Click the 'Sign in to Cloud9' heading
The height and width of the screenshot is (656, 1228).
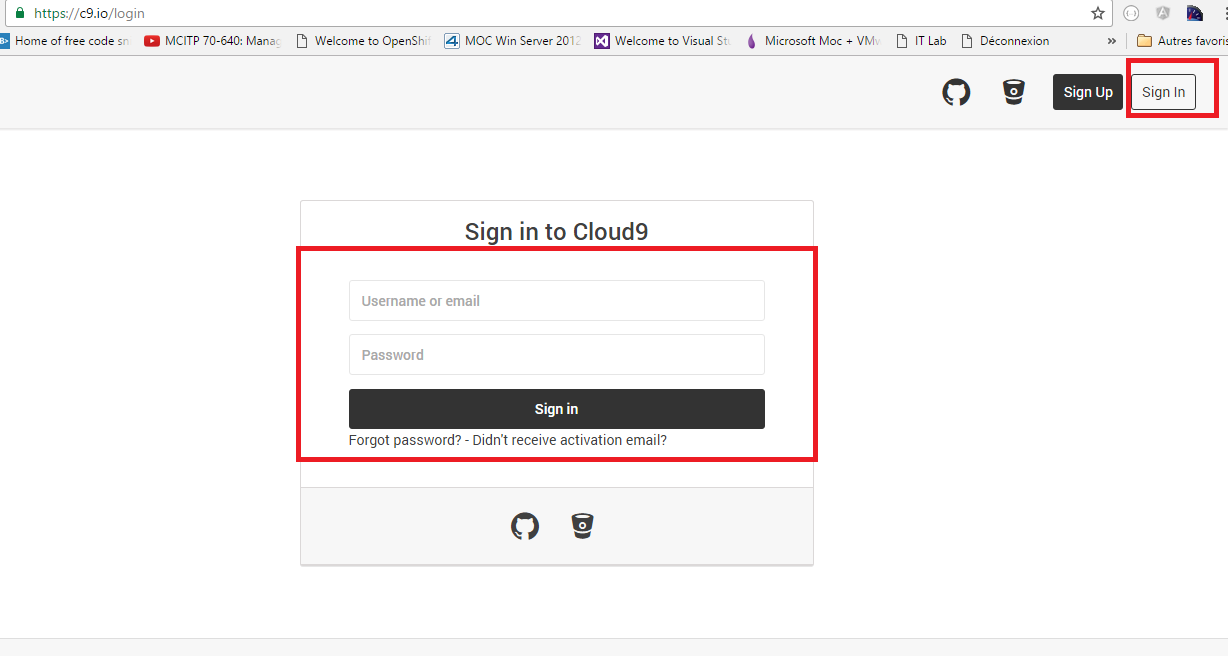(x=557, y=232)
